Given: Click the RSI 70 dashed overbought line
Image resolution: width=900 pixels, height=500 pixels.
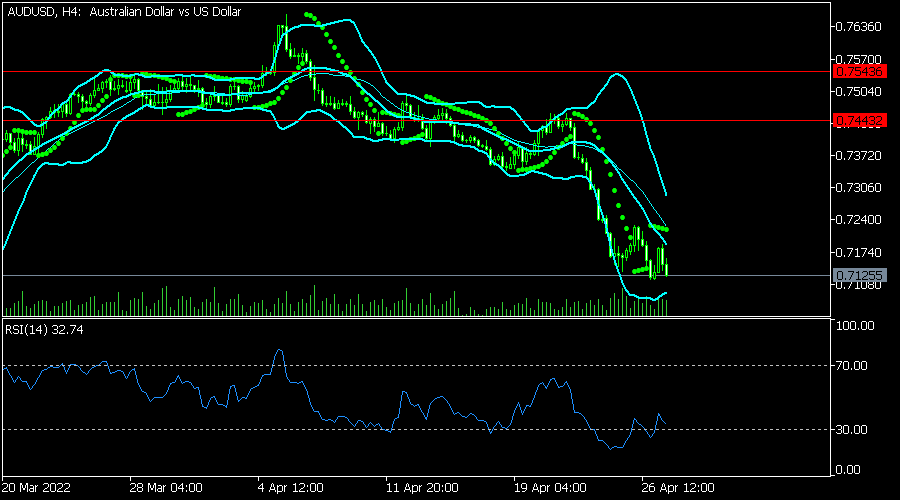Looking at the screenshot, I should tap(417, 366).
